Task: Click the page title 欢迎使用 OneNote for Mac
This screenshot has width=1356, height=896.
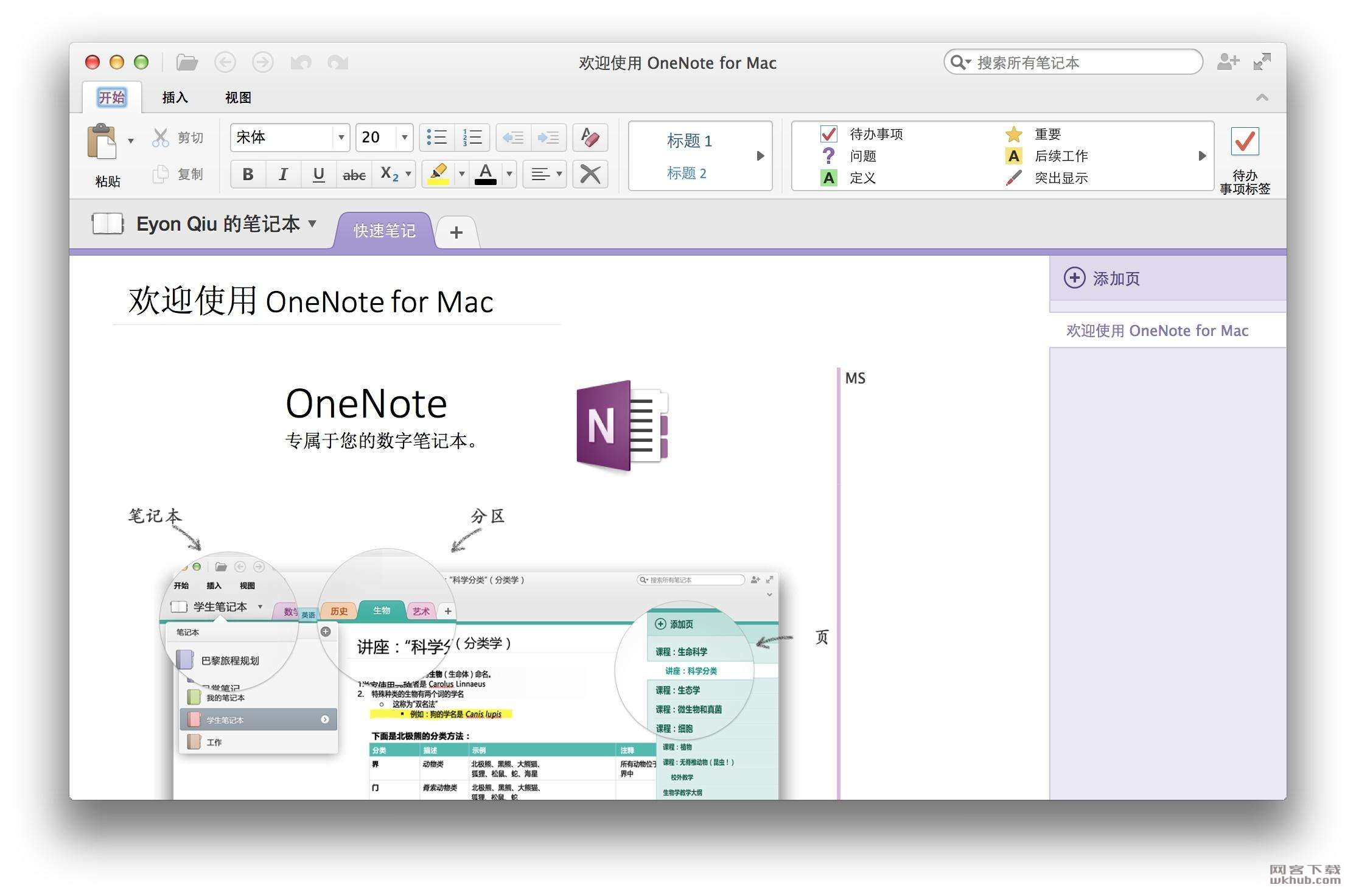Action: coord(310,301)
